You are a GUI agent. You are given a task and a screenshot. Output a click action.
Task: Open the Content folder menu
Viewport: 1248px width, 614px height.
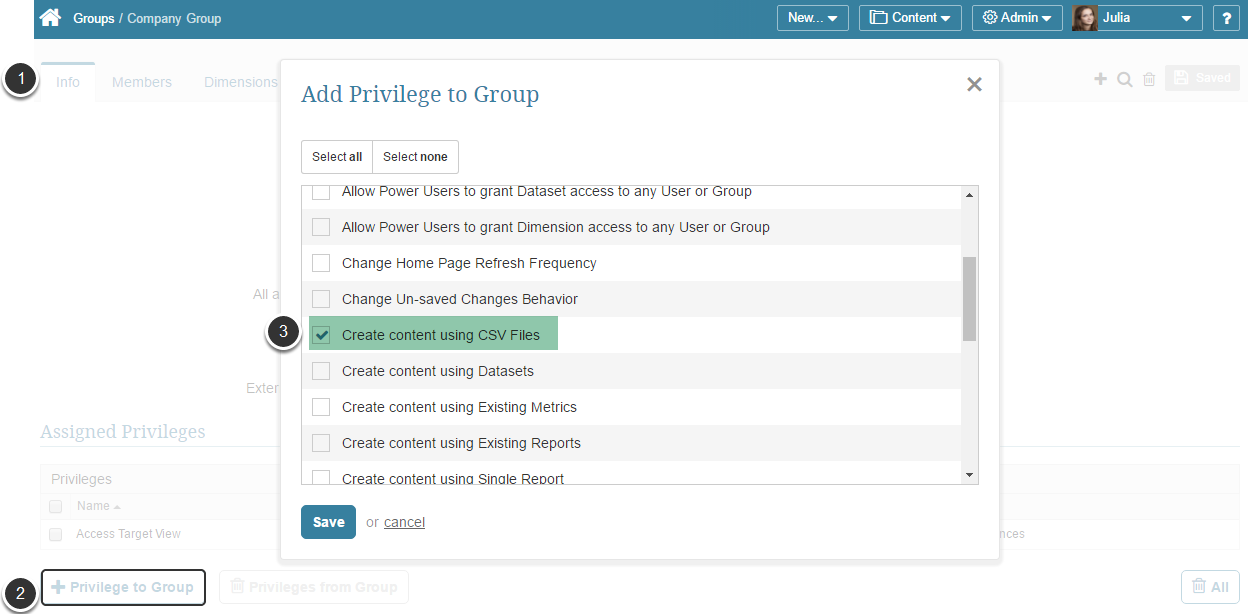click(909, 17)
